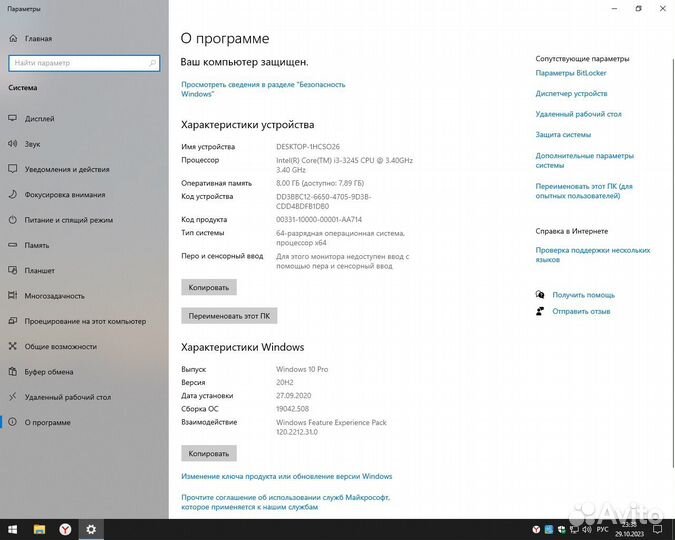
Task: Select О программе in the sidebar
Action: pyautogui.click(x=48, y=422)
